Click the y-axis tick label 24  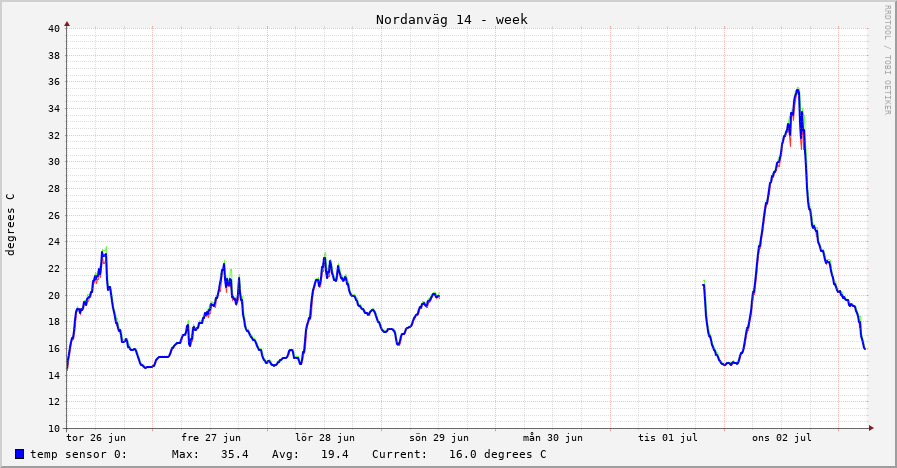[x=54, y=242]
